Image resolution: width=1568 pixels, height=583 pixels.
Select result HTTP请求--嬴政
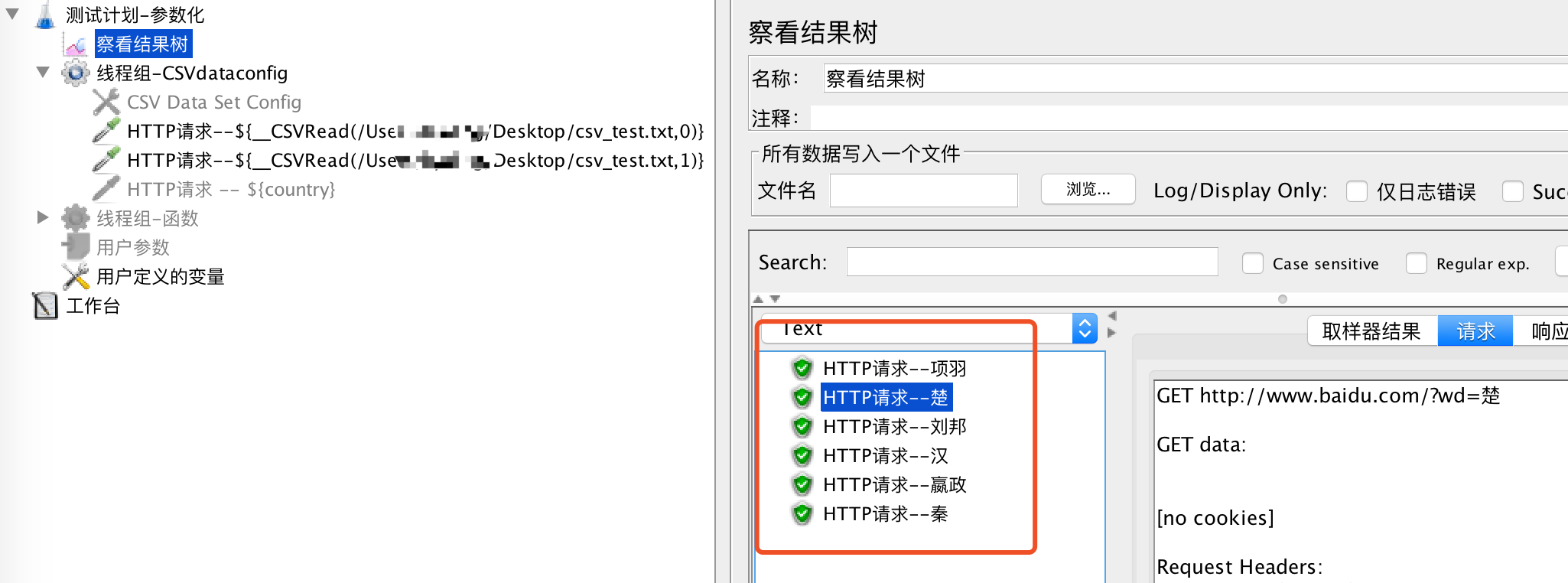coord(895,485)
